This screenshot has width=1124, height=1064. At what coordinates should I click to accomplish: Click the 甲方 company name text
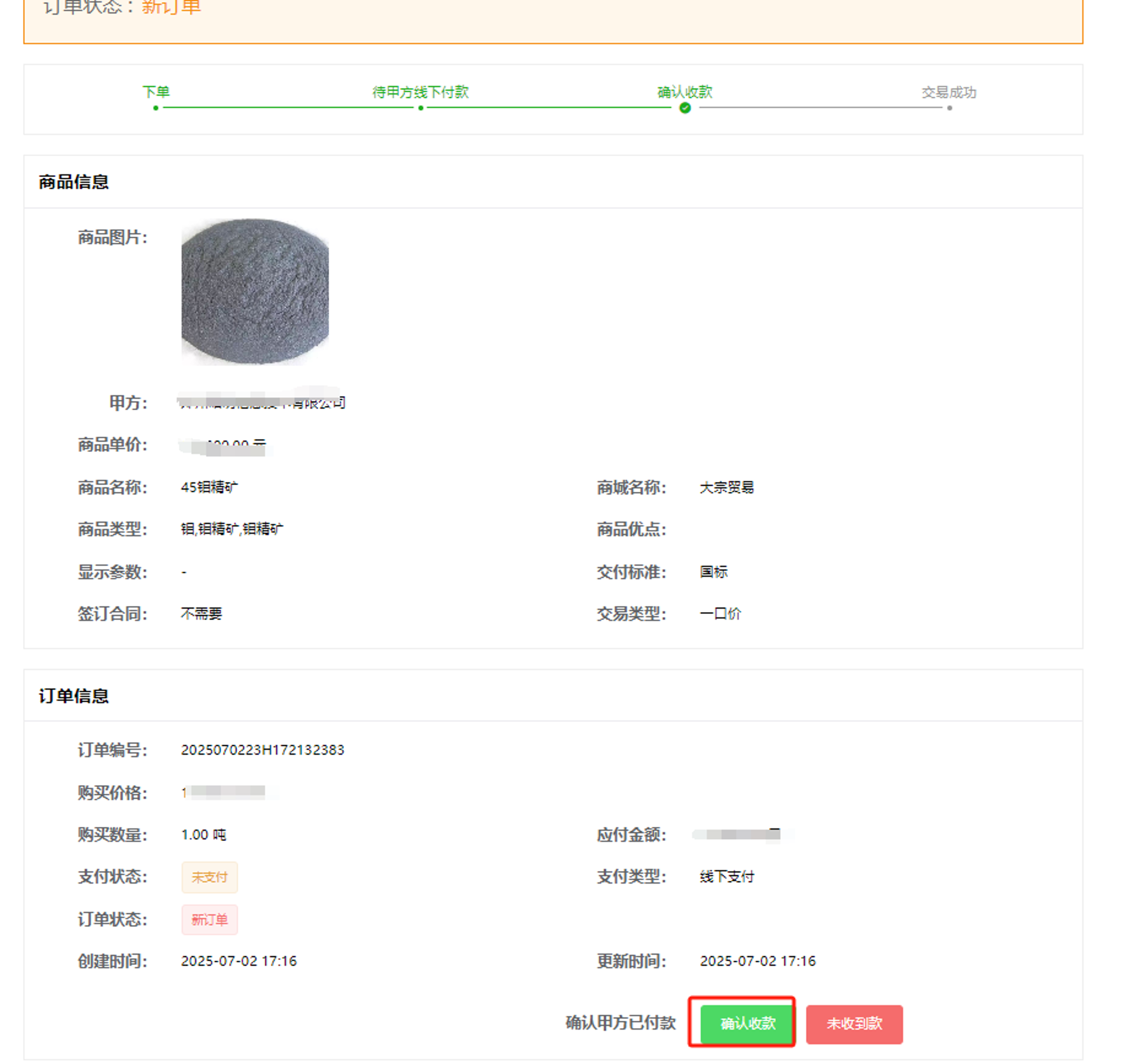click(x=262, y=402)
